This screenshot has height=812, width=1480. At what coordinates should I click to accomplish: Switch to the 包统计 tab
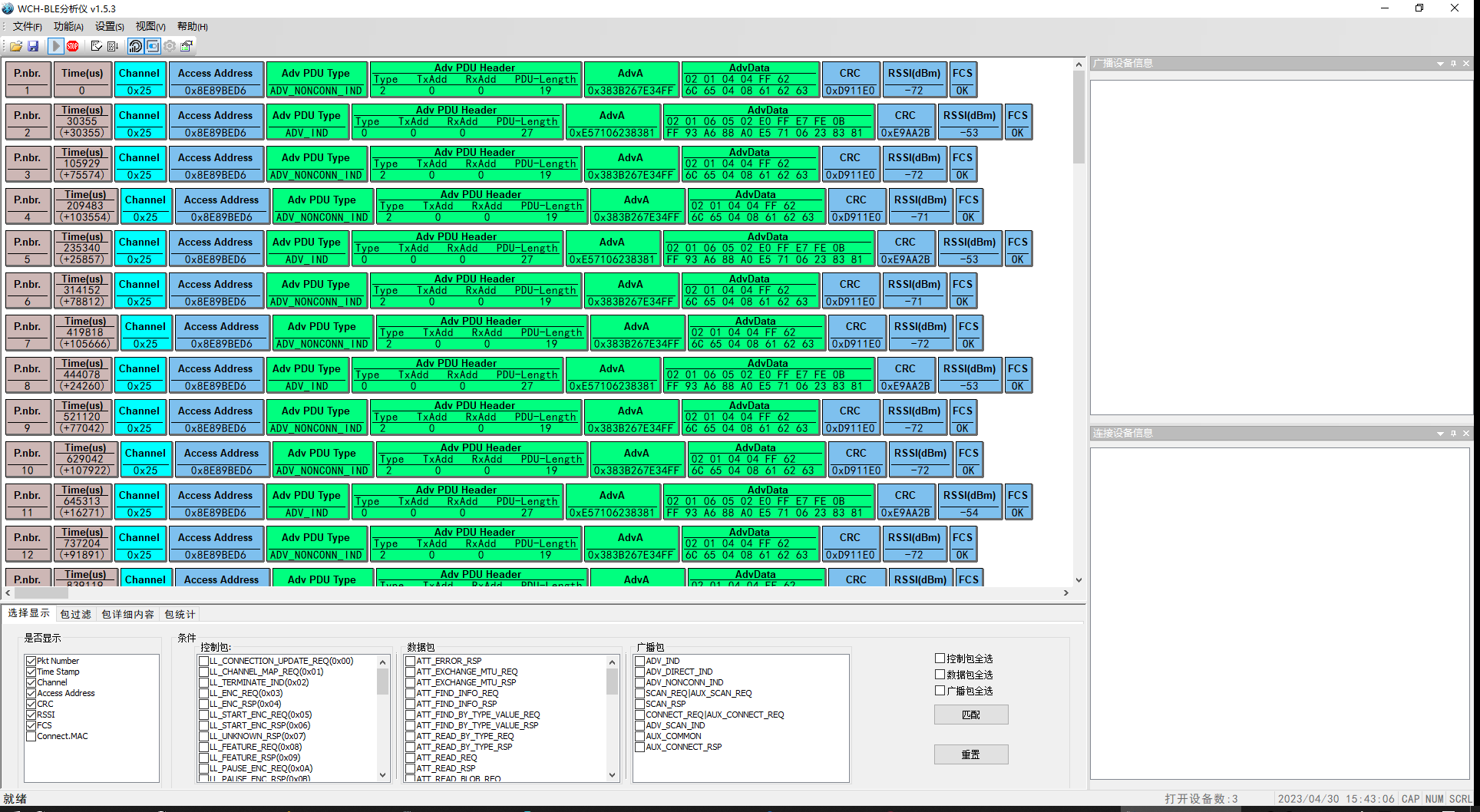coord(180,614)
